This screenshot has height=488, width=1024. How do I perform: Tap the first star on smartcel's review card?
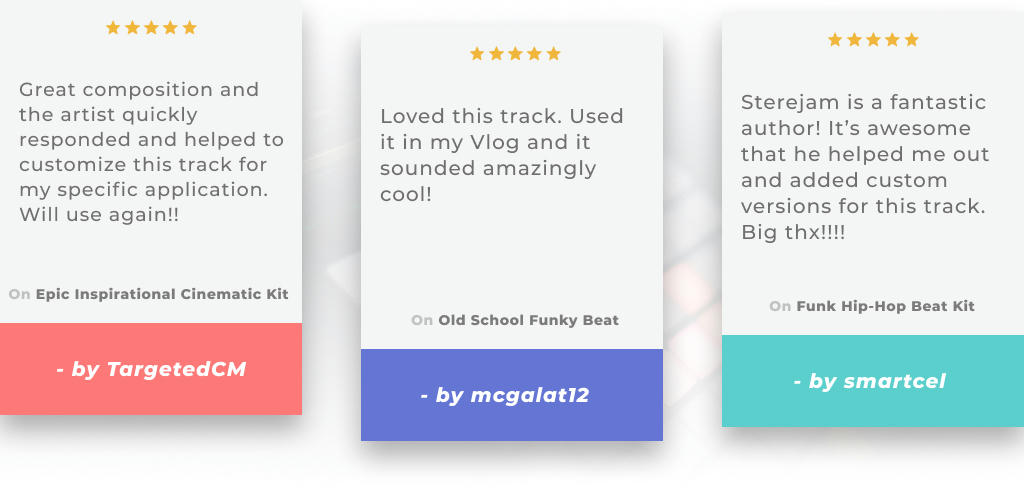(x=835, y=40)
